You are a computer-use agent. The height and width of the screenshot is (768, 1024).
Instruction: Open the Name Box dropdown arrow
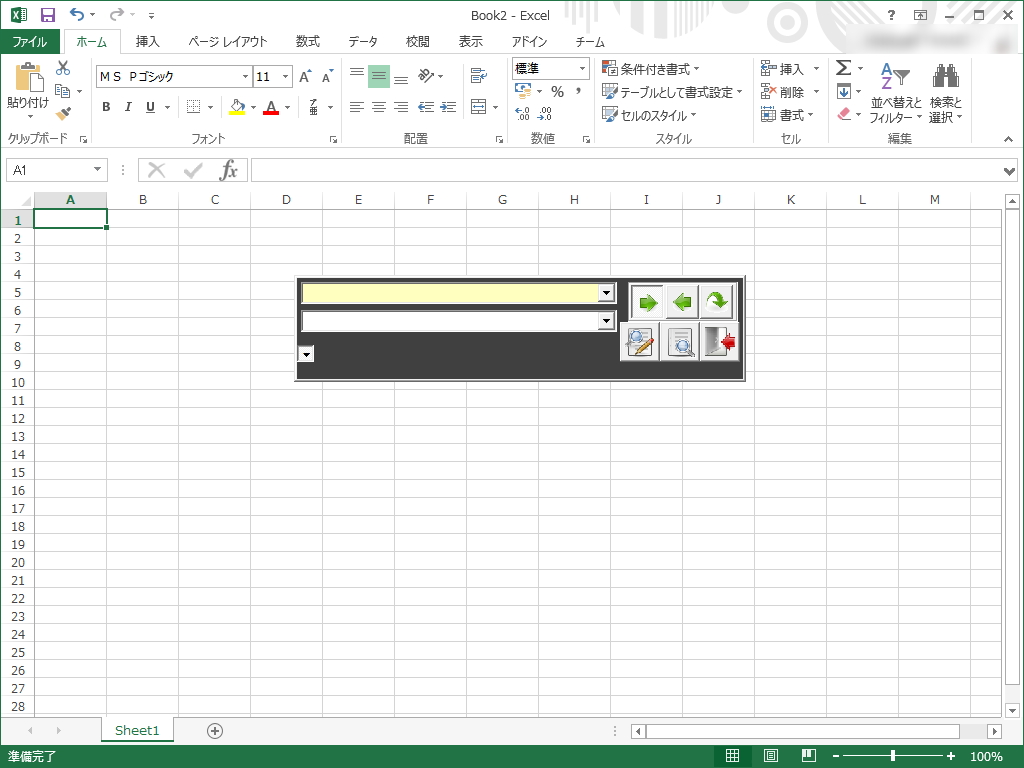point(97,170)
